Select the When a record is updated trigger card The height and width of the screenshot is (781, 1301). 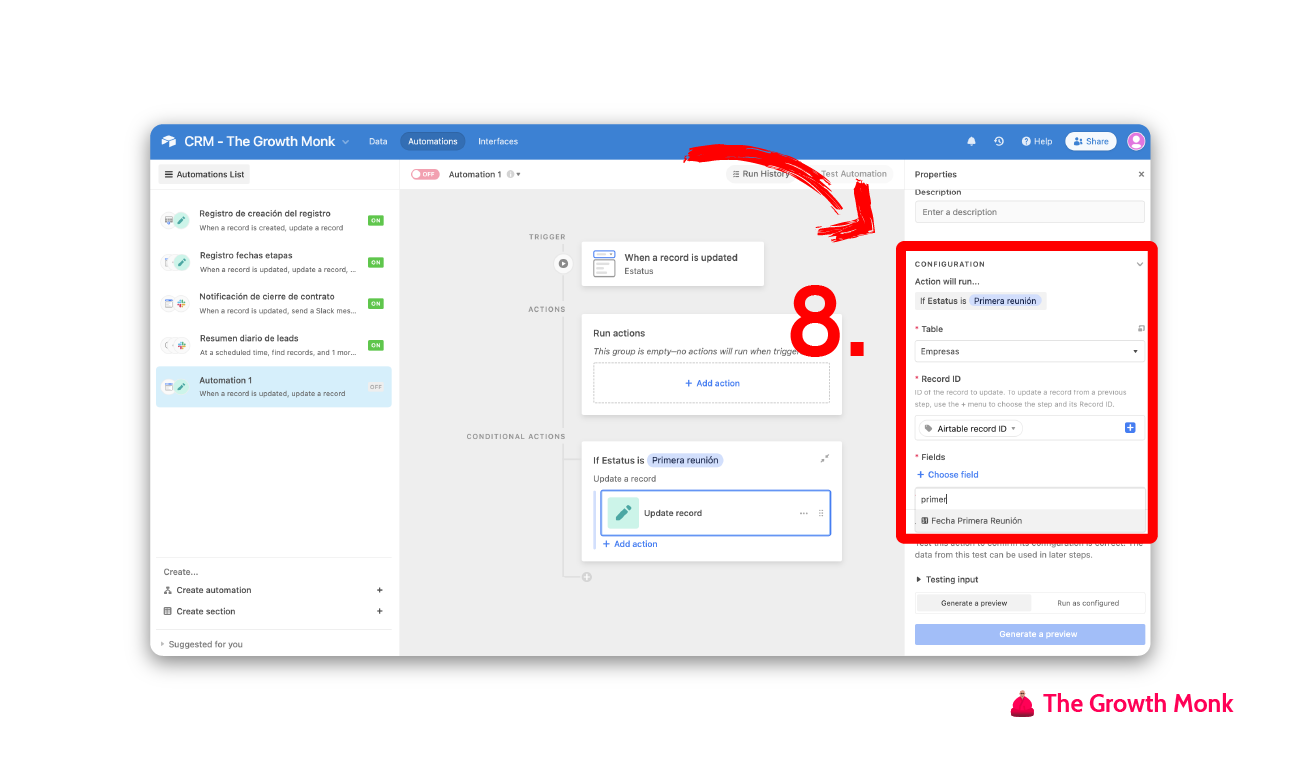point(672,264)
